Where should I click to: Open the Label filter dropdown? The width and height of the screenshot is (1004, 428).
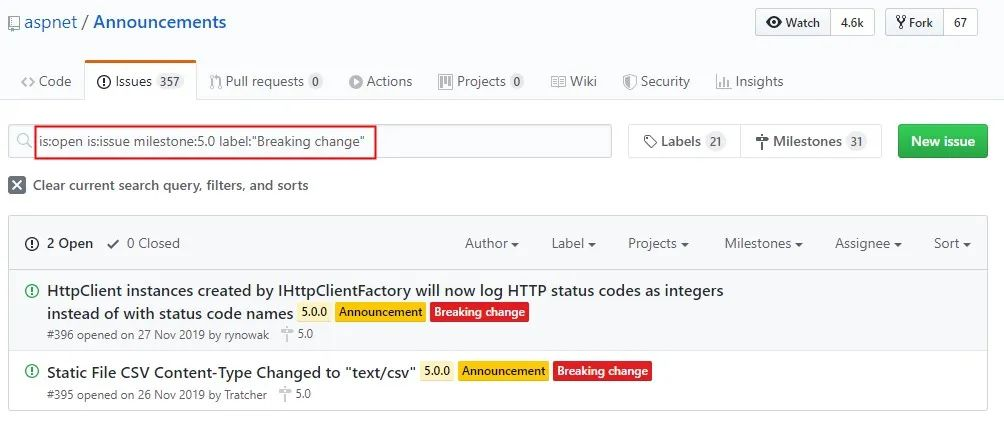tap(573, 243)
